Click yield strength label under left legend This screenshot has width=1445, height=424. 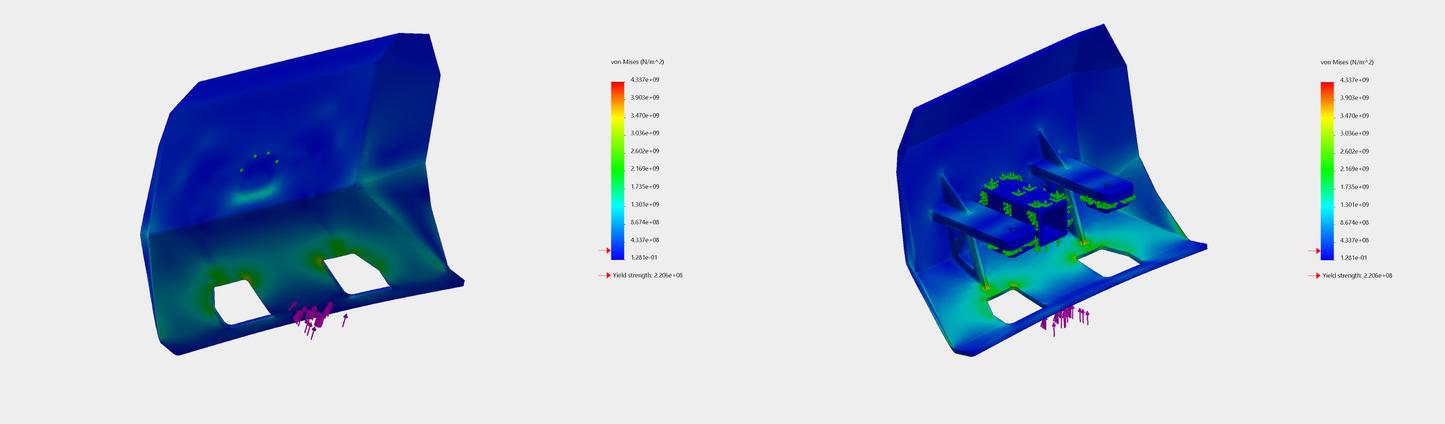[647, 275]
